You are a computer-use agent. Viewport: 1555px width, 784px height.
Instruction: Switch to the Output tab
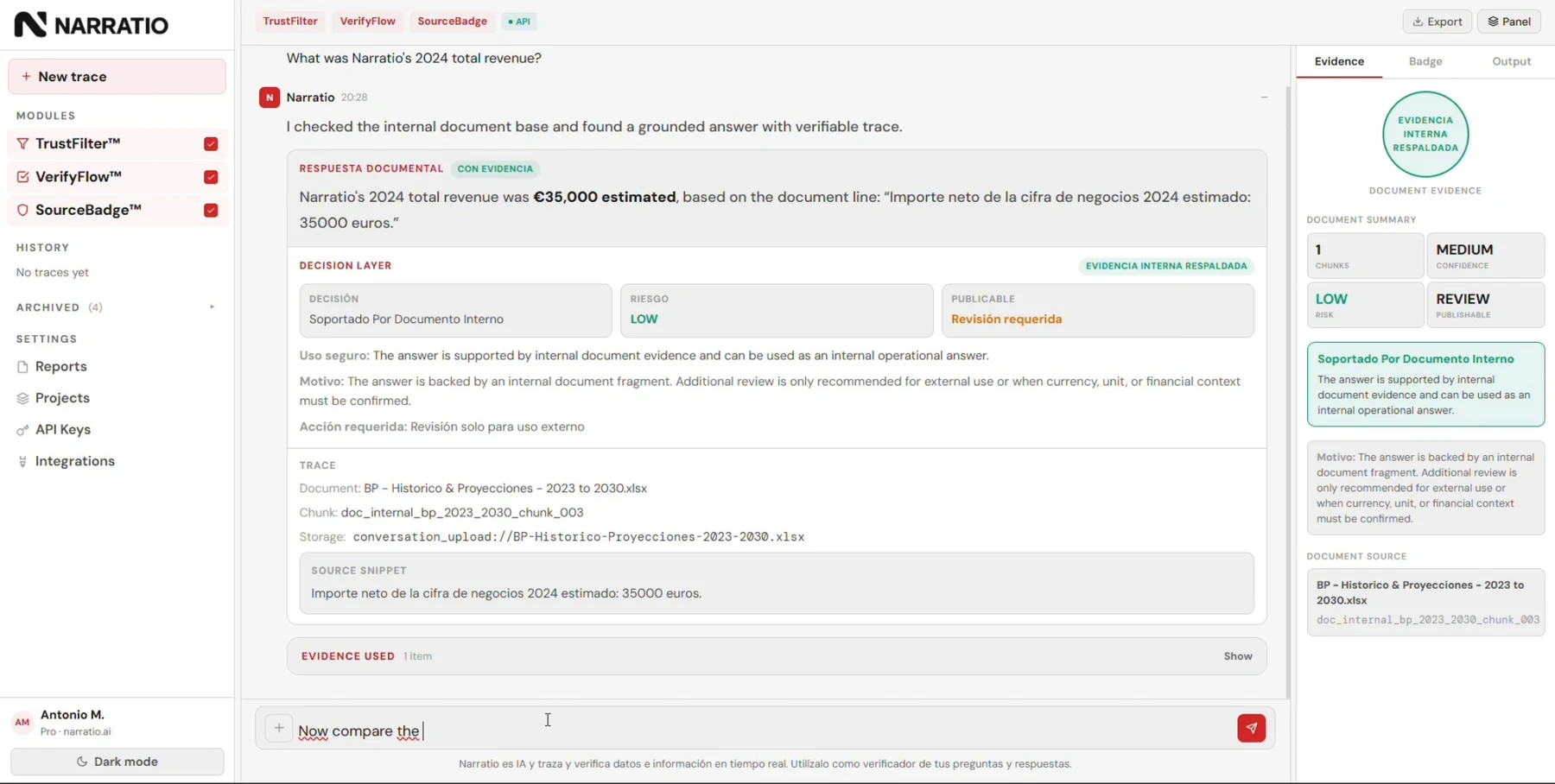coord(1512,61)
